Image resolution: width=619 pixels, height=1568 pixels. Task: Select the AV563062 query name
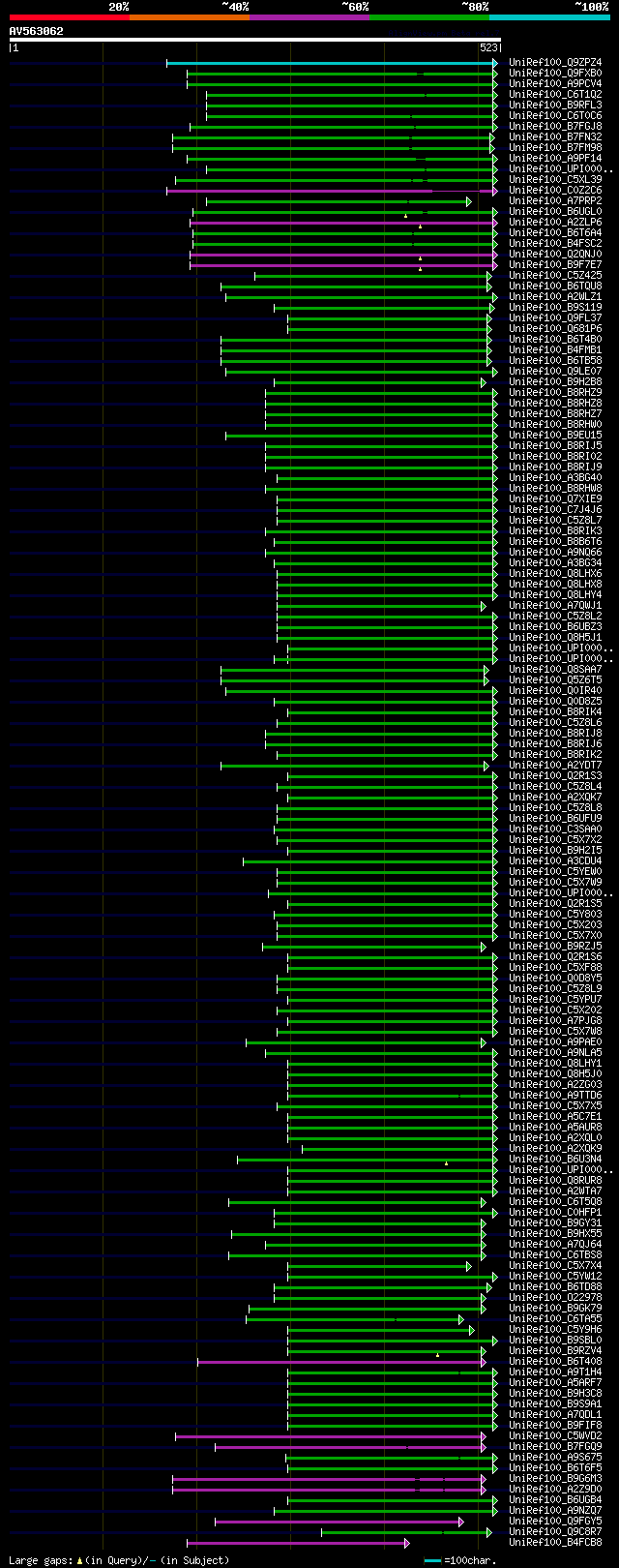pyautogui.click(x=37, y=31)
